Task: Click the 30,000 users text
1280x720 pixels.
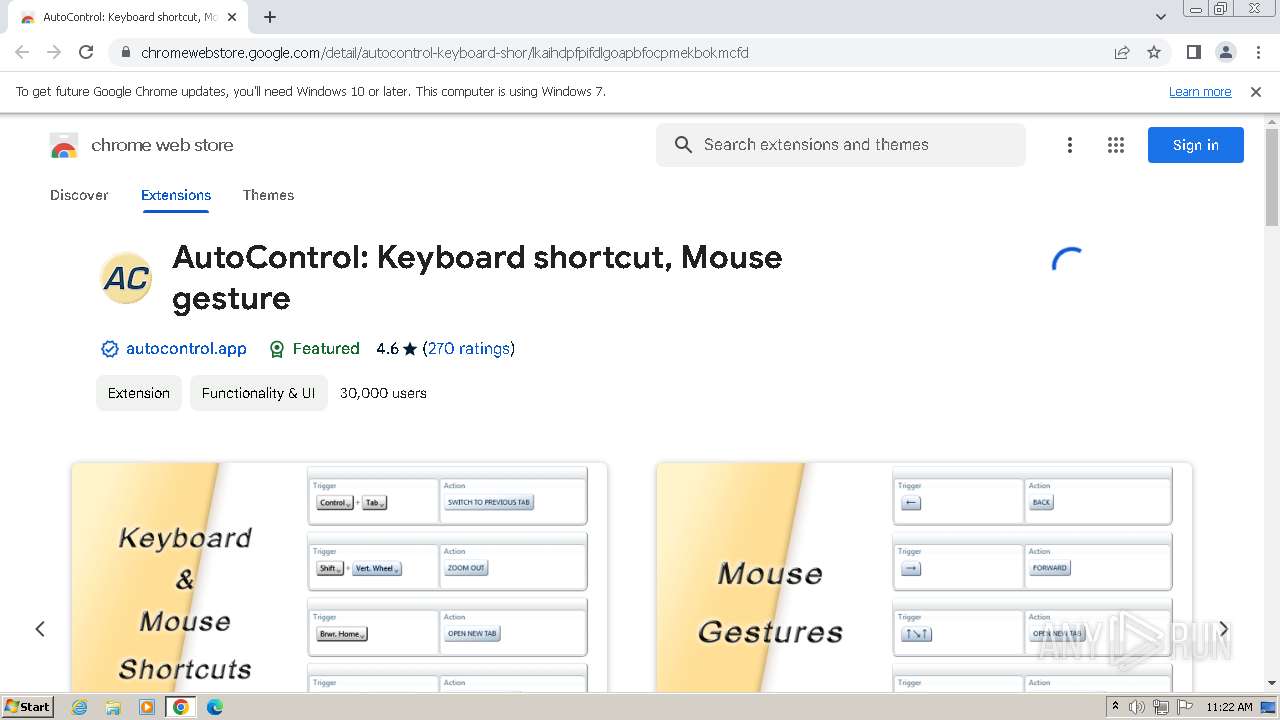Action: 383,393
